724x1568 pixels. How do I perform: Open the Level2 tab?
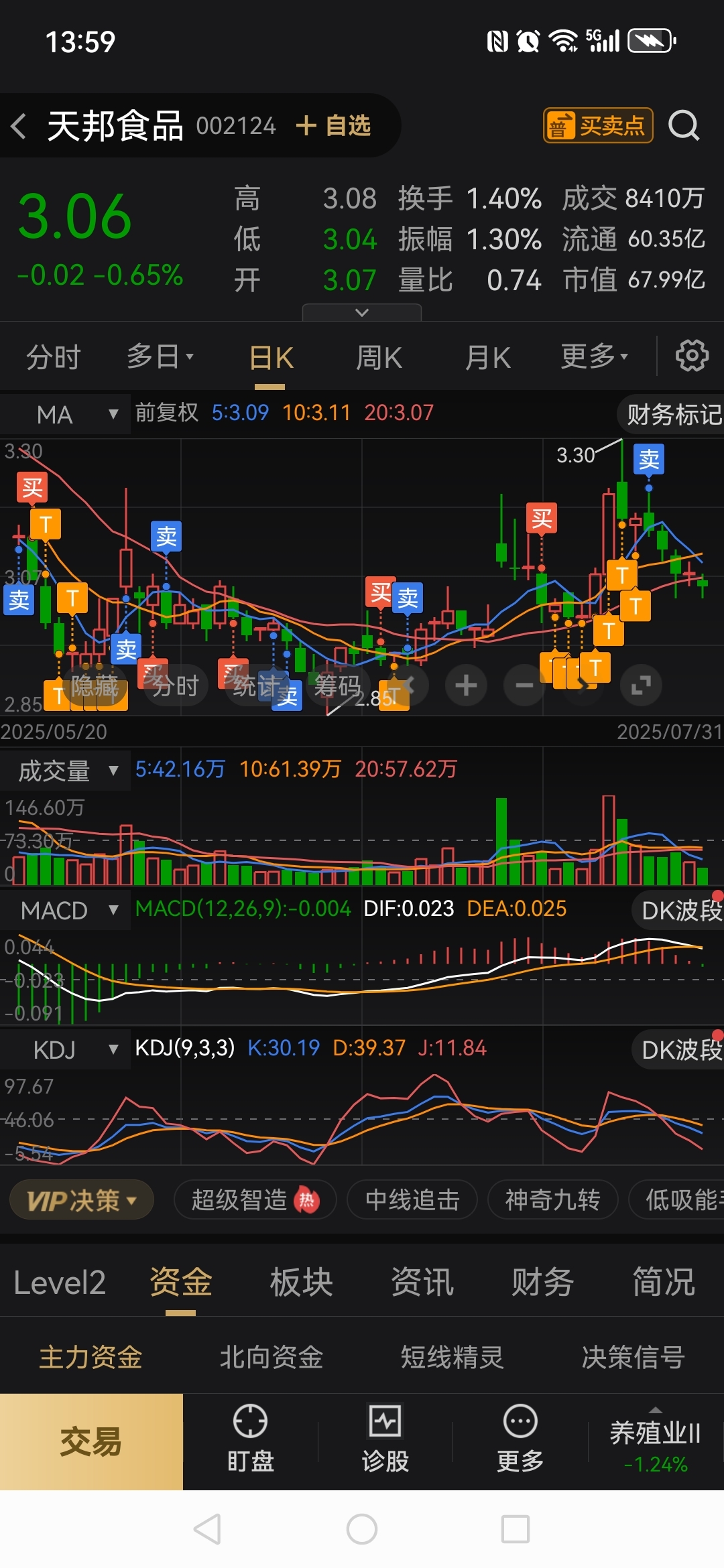[60, 1282]
